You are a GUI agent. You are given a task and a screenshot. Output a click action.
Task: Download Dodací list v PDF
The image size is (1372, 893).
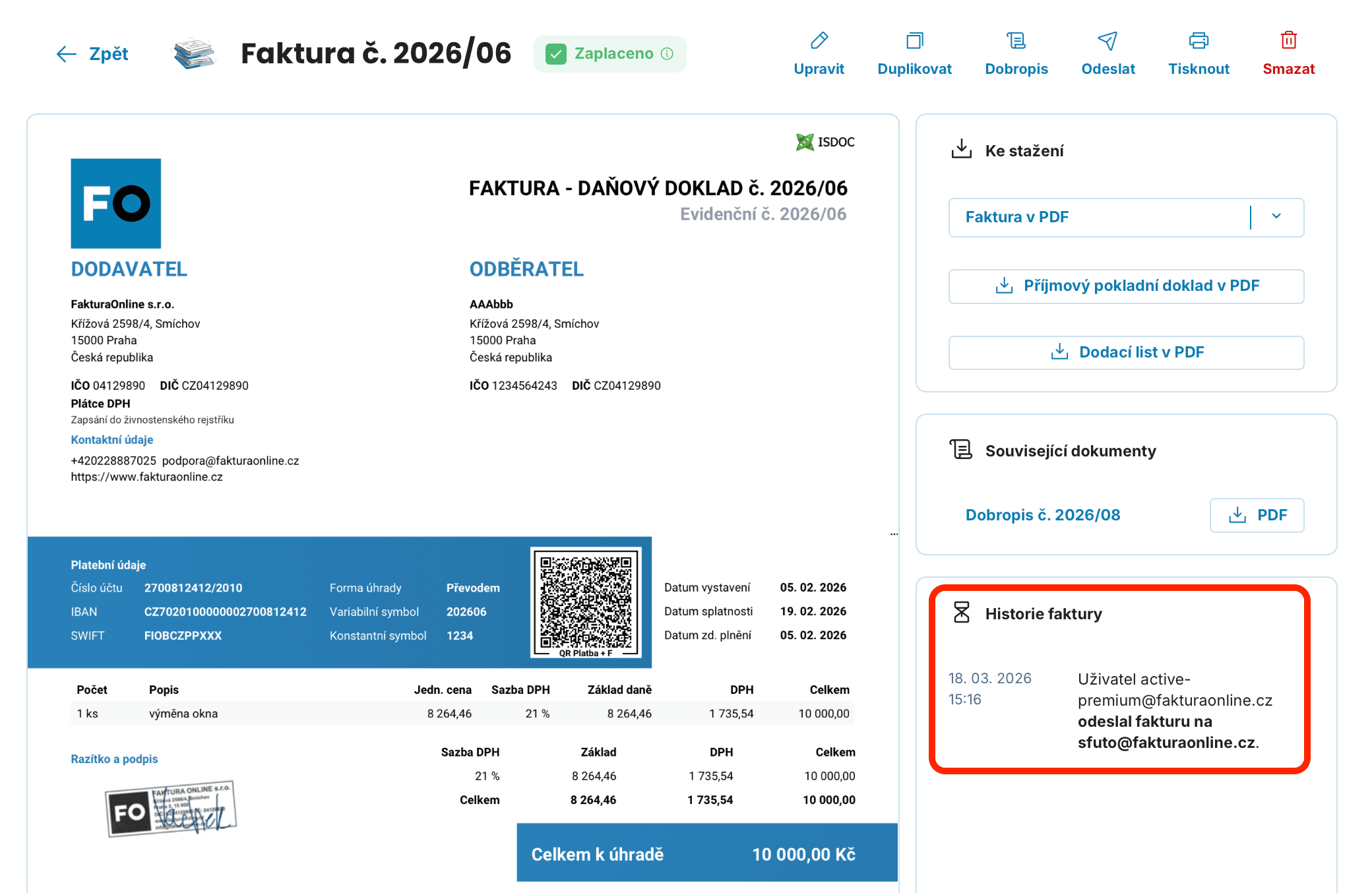[1126, 352]
